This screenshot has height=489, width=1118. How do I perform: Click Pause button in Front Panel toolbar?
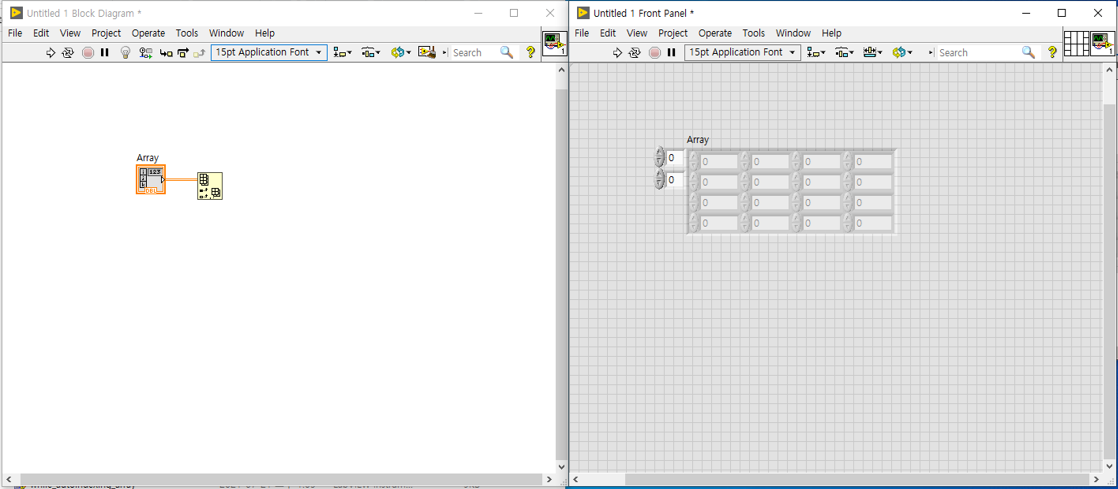click(x=672, y=53)
